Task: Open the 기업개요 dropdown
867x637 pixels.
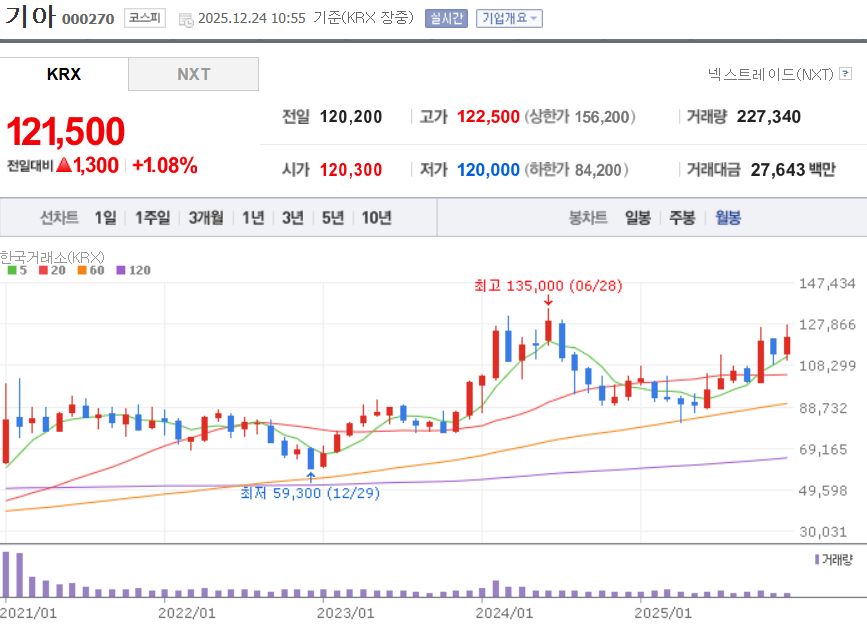Action: pyautogui.click(x=509, y=18)
